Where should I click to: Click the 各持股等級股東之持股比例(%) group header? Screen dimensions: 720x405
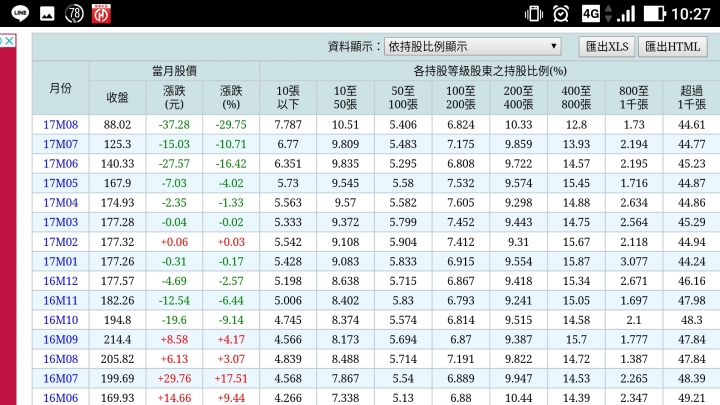click(x=490, y=71)
